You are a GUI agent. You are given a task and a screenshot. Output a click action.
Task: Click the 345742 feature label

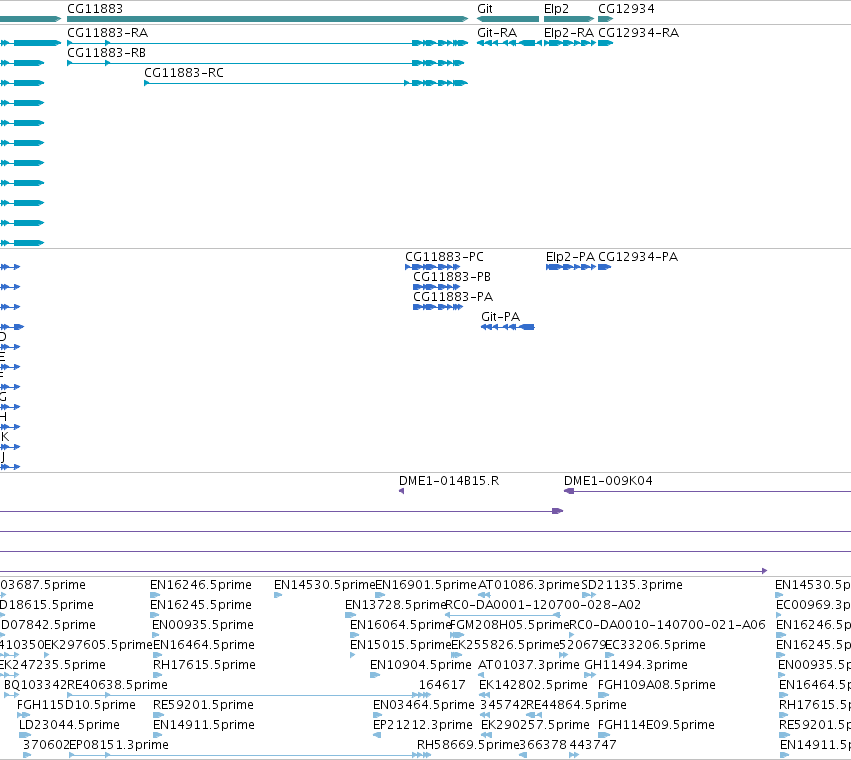tap(503, 705)
